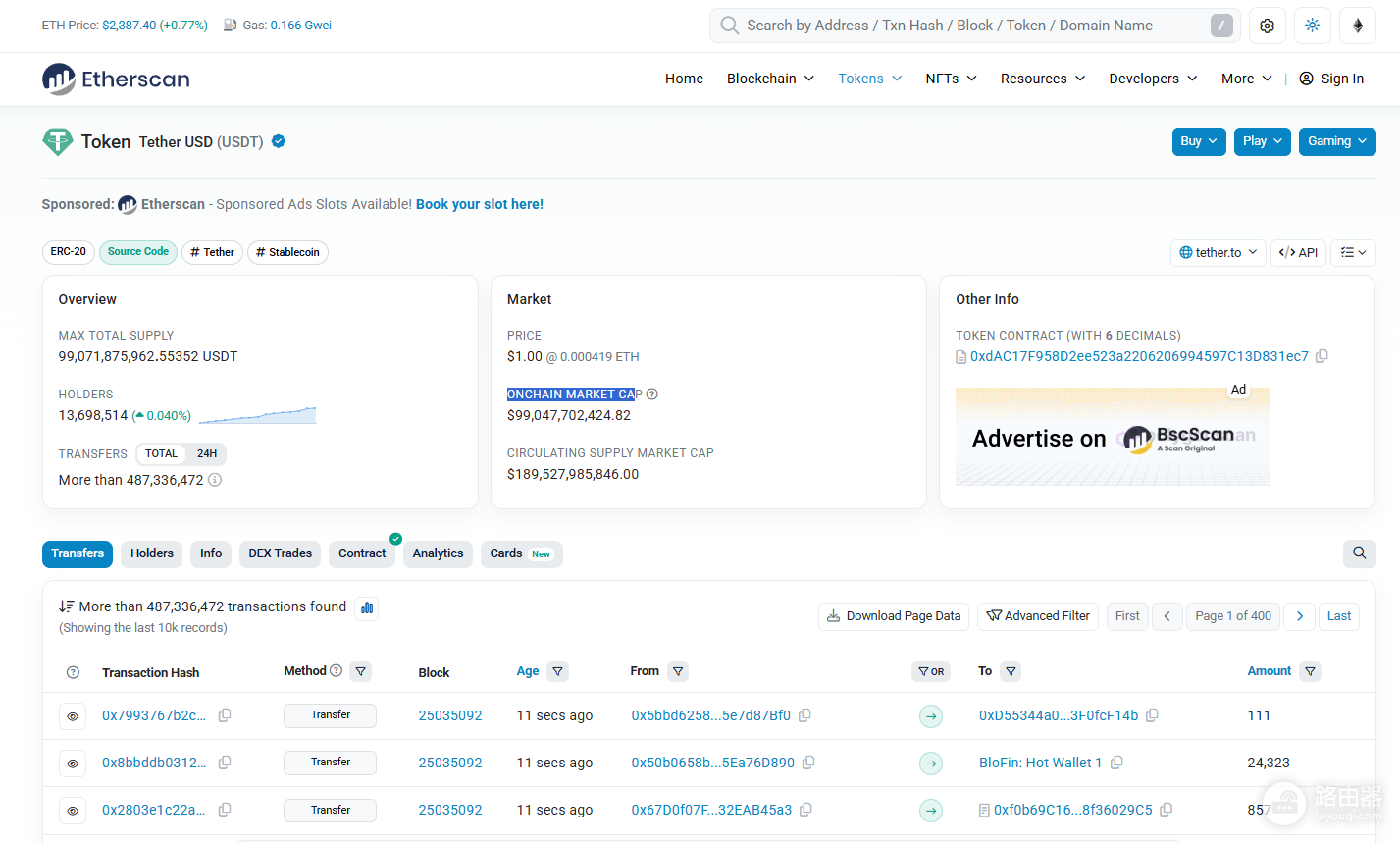Expand the NFTs menu
This screenshot has height=843, width=1400.
coord(951,79)
